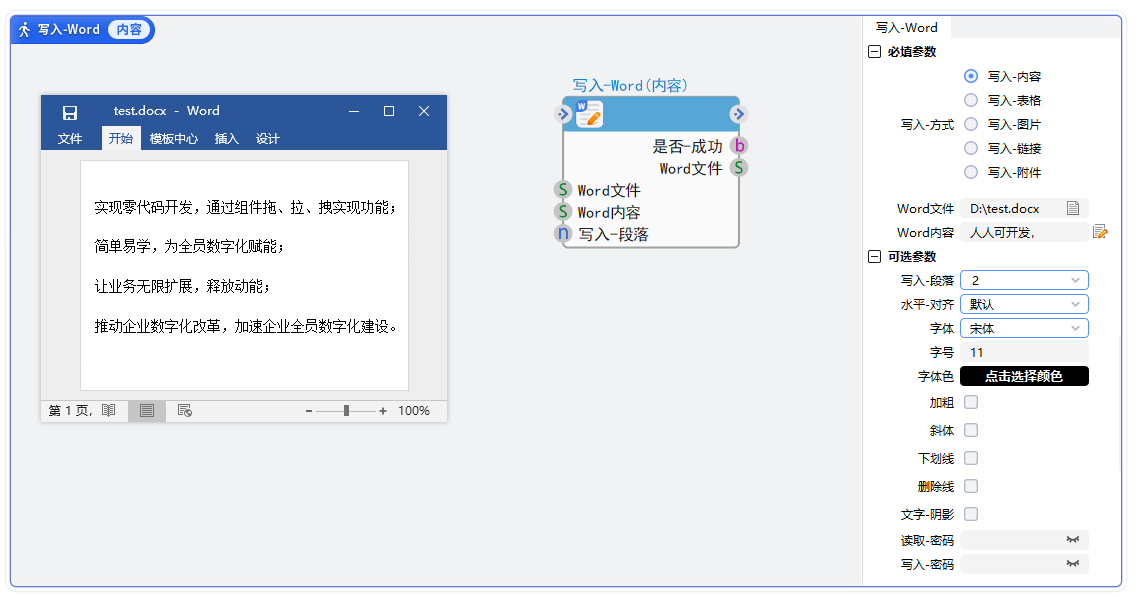This screenshot has height=596, width=1137.
Task: Open the 字体 dropdown showing 宋体
Action: pyautogui.click(x=1024, y=328)
